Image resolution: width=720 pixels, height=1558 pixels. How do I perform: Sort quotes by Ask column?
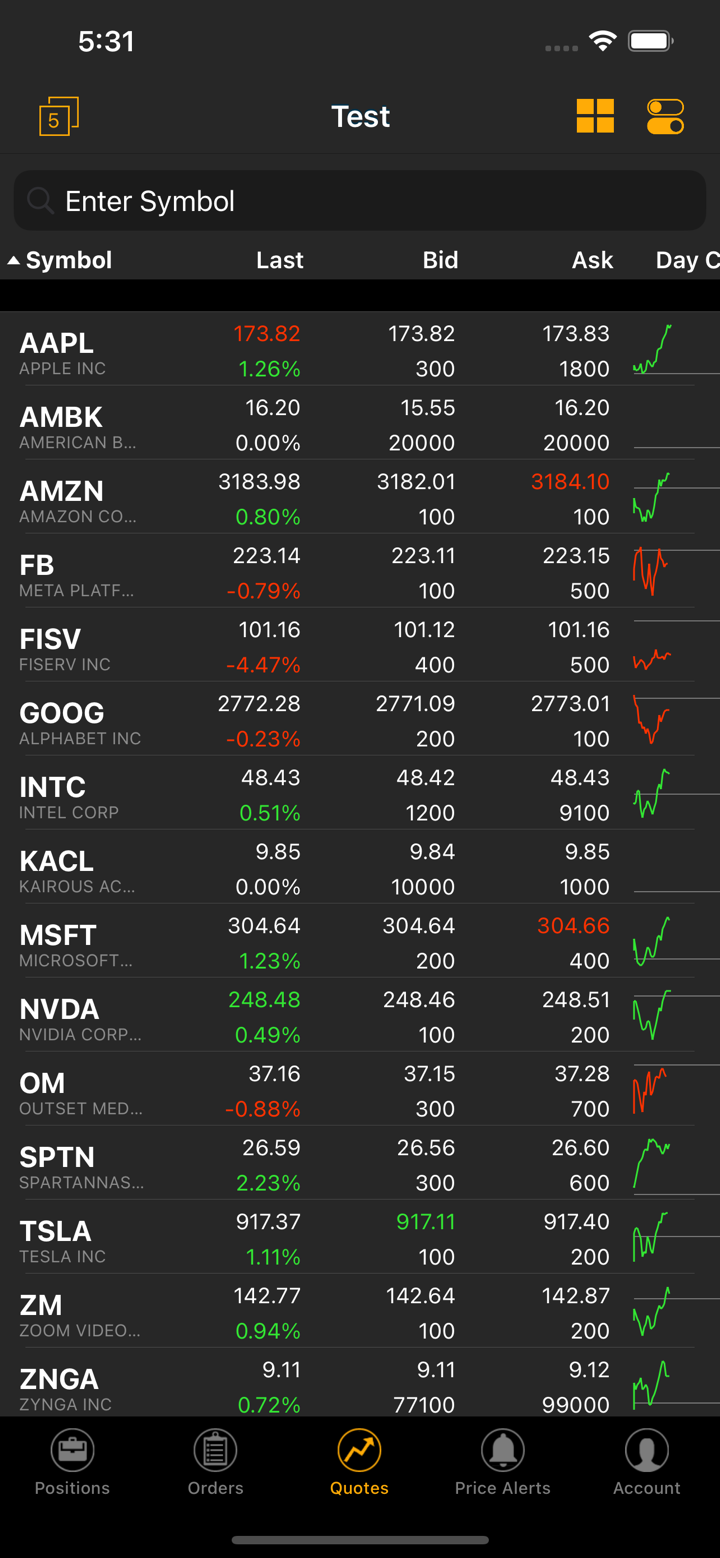[592, 260]
